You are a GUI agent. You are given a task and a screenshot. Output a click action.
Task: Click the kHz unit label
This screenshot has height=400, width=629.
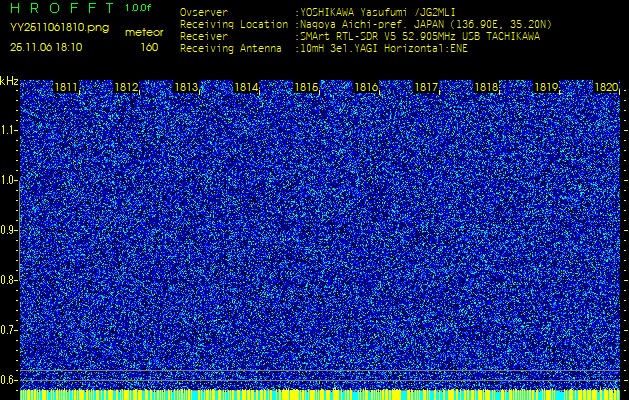pos(9,81)
